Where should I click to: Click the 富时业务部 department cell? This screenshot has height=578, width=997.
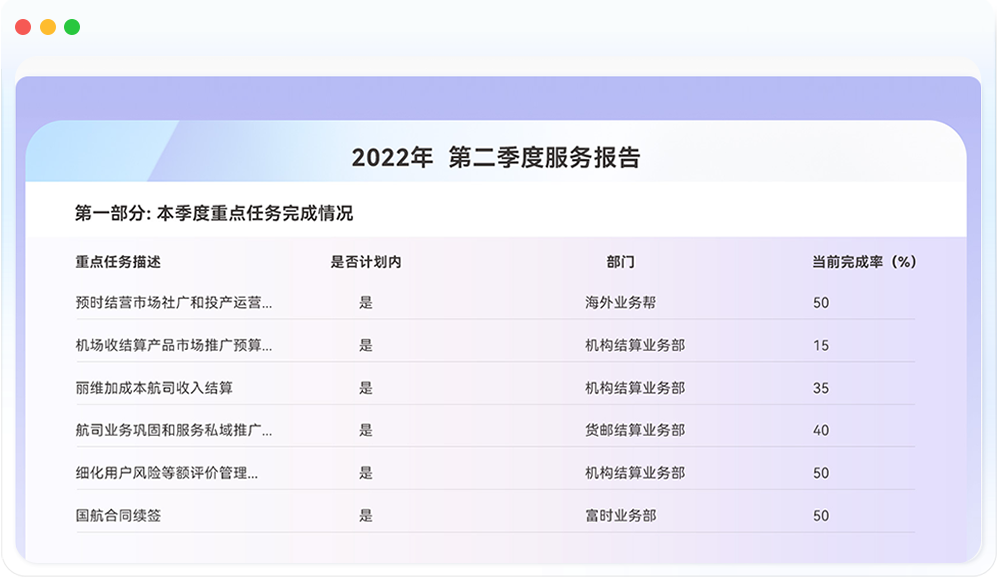tap(620, 516)
